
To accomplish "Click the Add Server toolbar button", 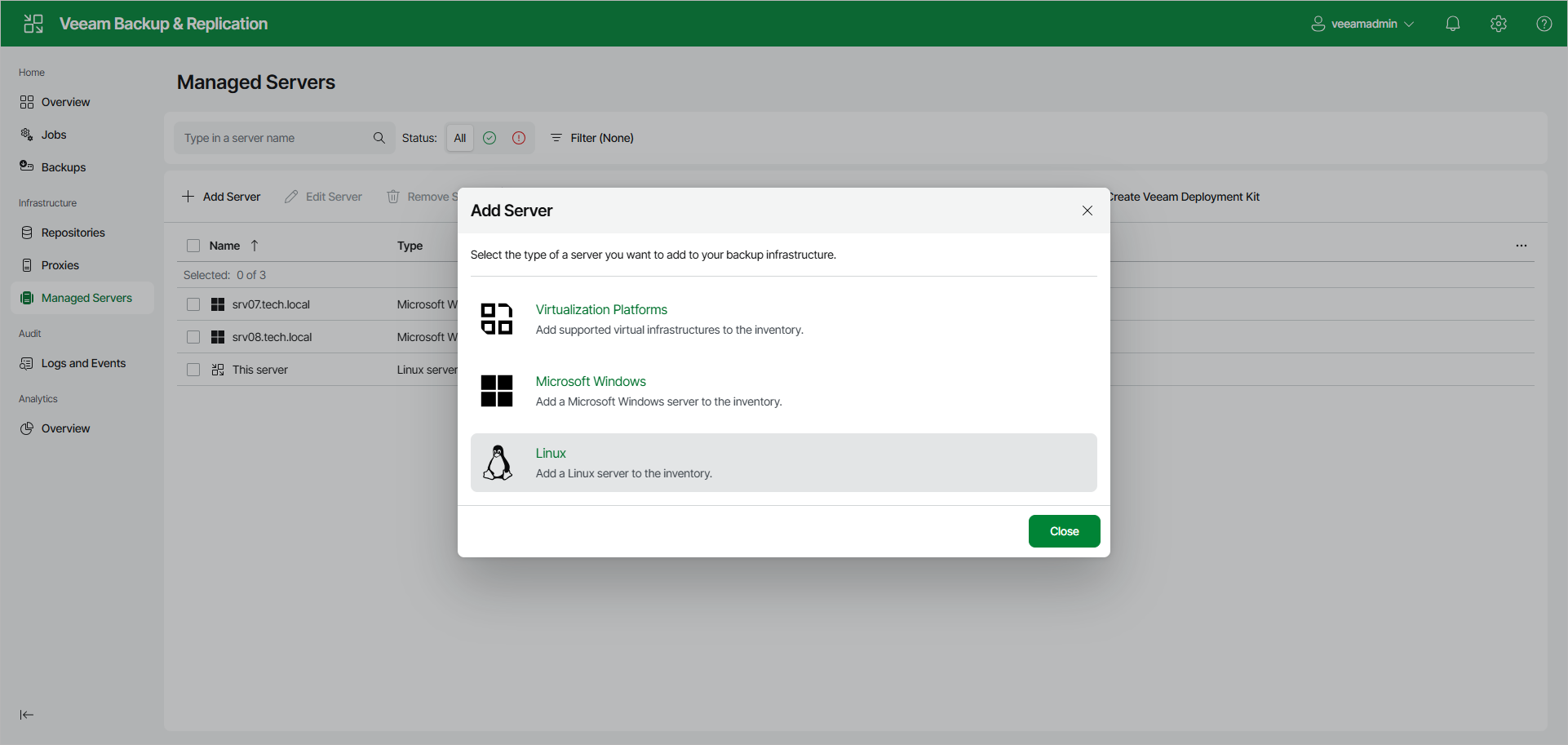I will coord(221,197).
